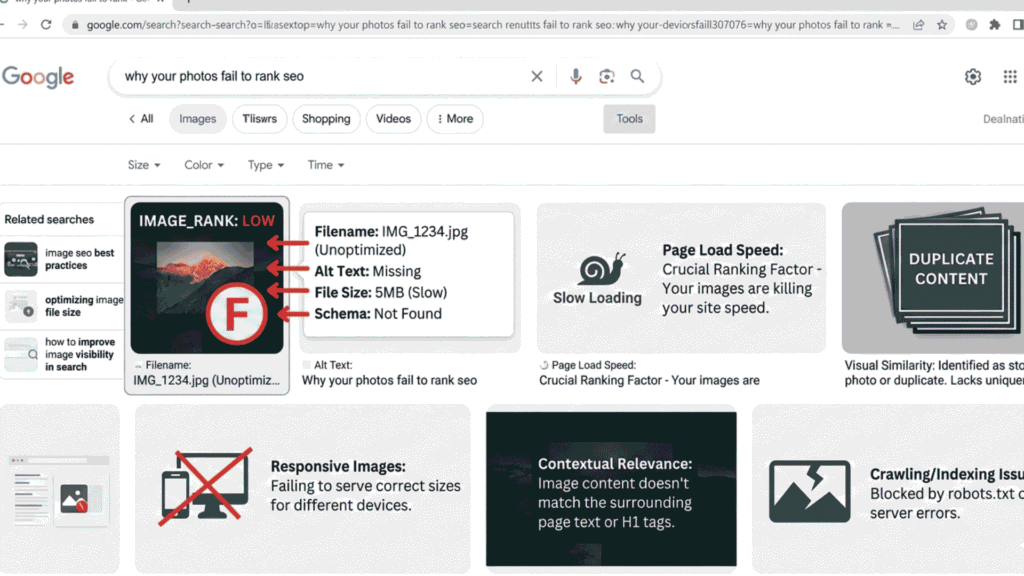Image resolution: width=1024 pixels, height=576 pixels.
Task: Go forward in browser history
Action: point(23,25)
